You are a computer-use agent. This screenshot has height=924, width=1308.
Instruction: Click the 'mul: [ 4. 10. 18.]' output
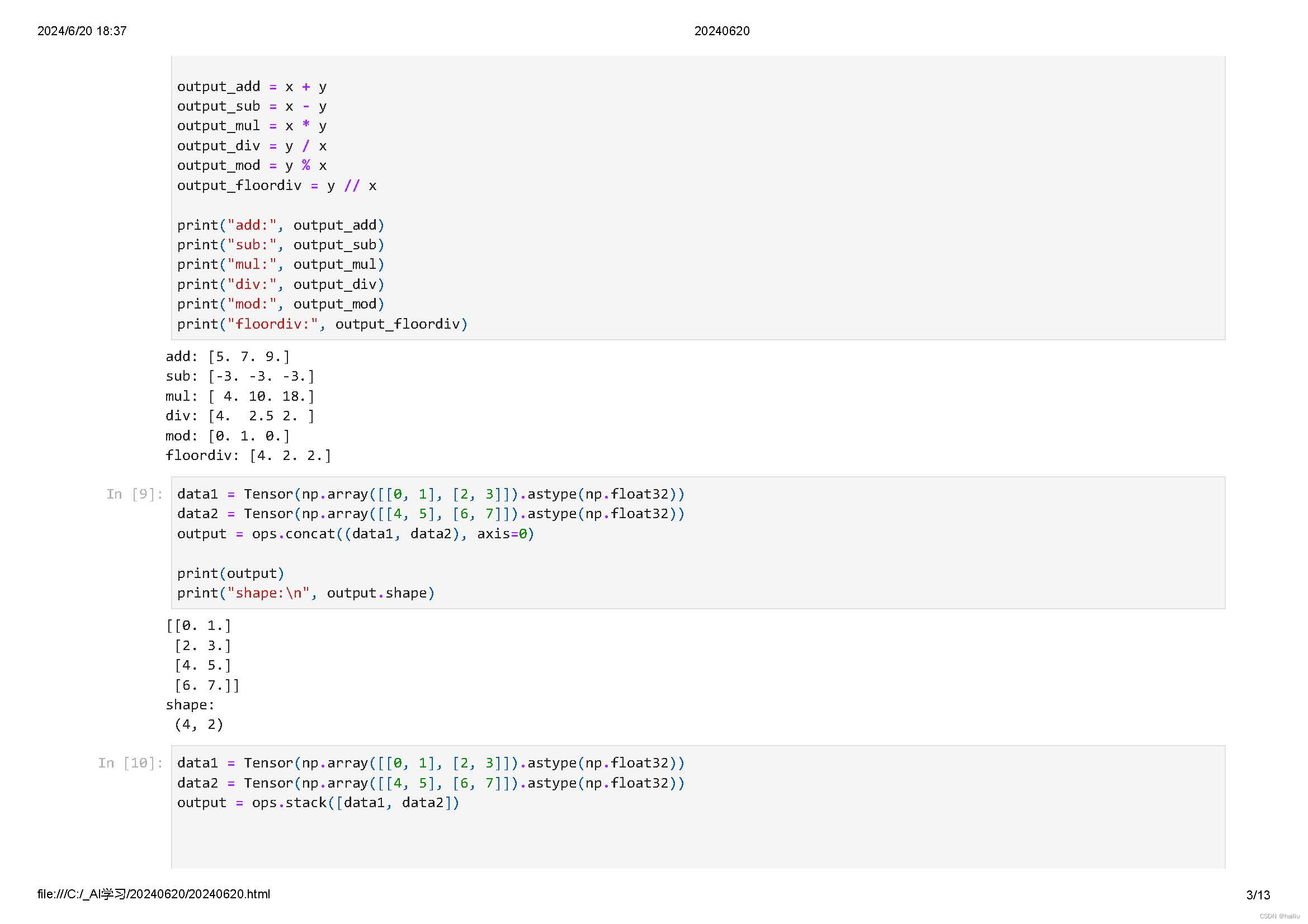pyautogui.click(x=240, y=396)
